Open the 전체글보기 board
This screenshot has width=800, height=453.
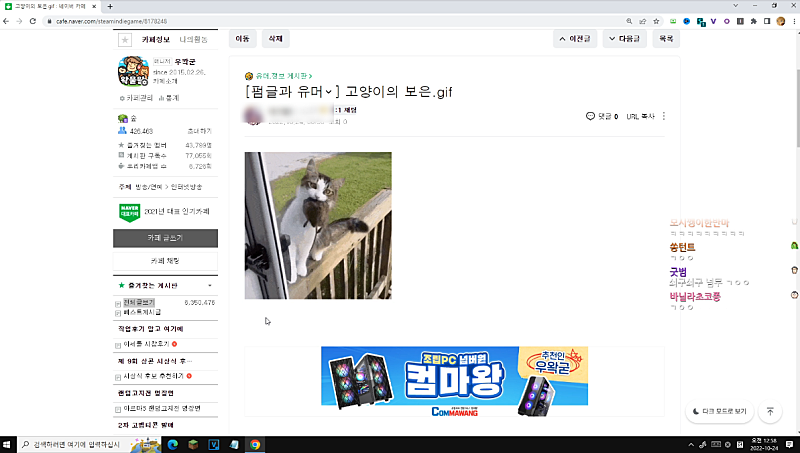click(x=139, y=303)
